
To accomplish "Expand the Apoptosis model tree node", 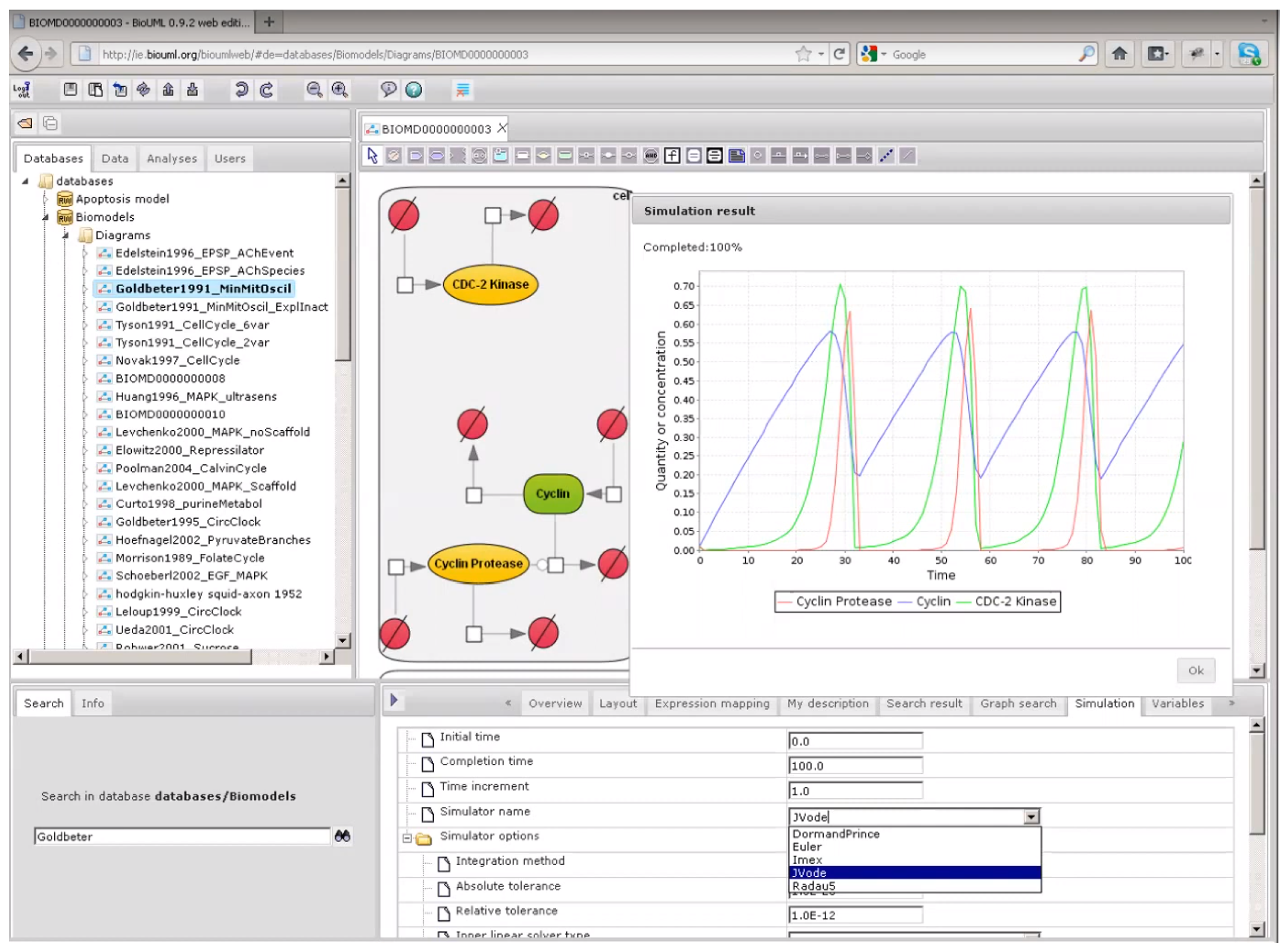I will coord(45,199).
